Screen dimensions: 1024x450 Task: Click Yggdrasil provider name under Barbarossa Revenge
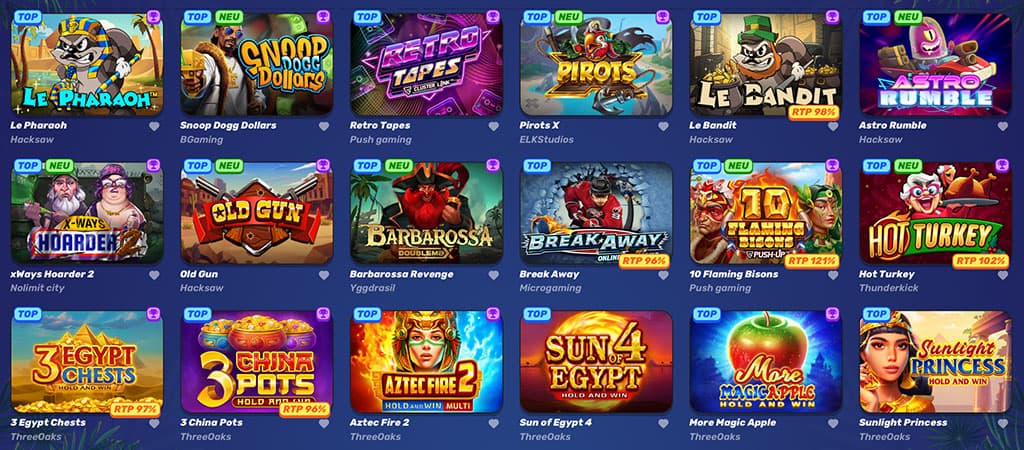(x=372, y=288)
